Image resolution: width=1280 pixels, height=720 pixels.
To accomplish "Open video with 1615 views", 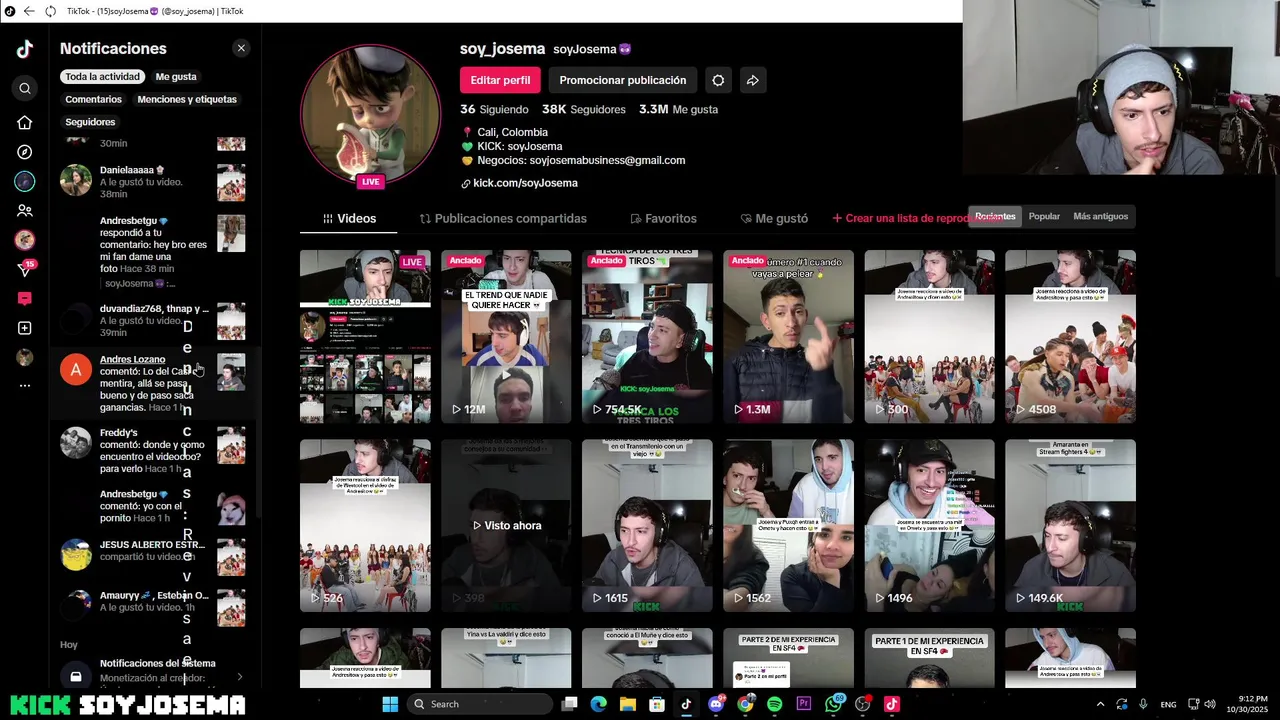I will click(647, 525).
